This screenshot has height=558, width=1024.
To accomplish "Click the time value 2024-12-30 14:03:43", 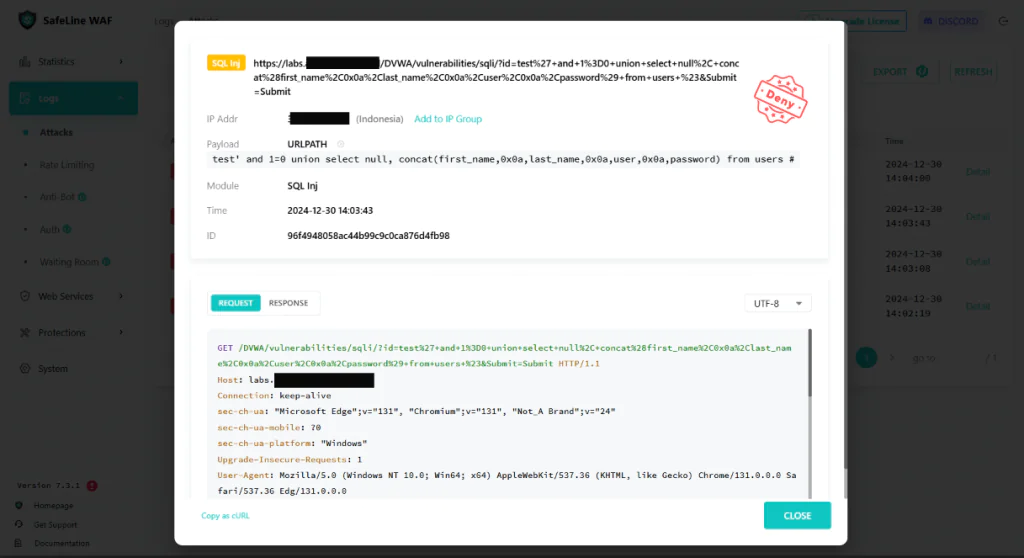I will [x=330, y=210].
